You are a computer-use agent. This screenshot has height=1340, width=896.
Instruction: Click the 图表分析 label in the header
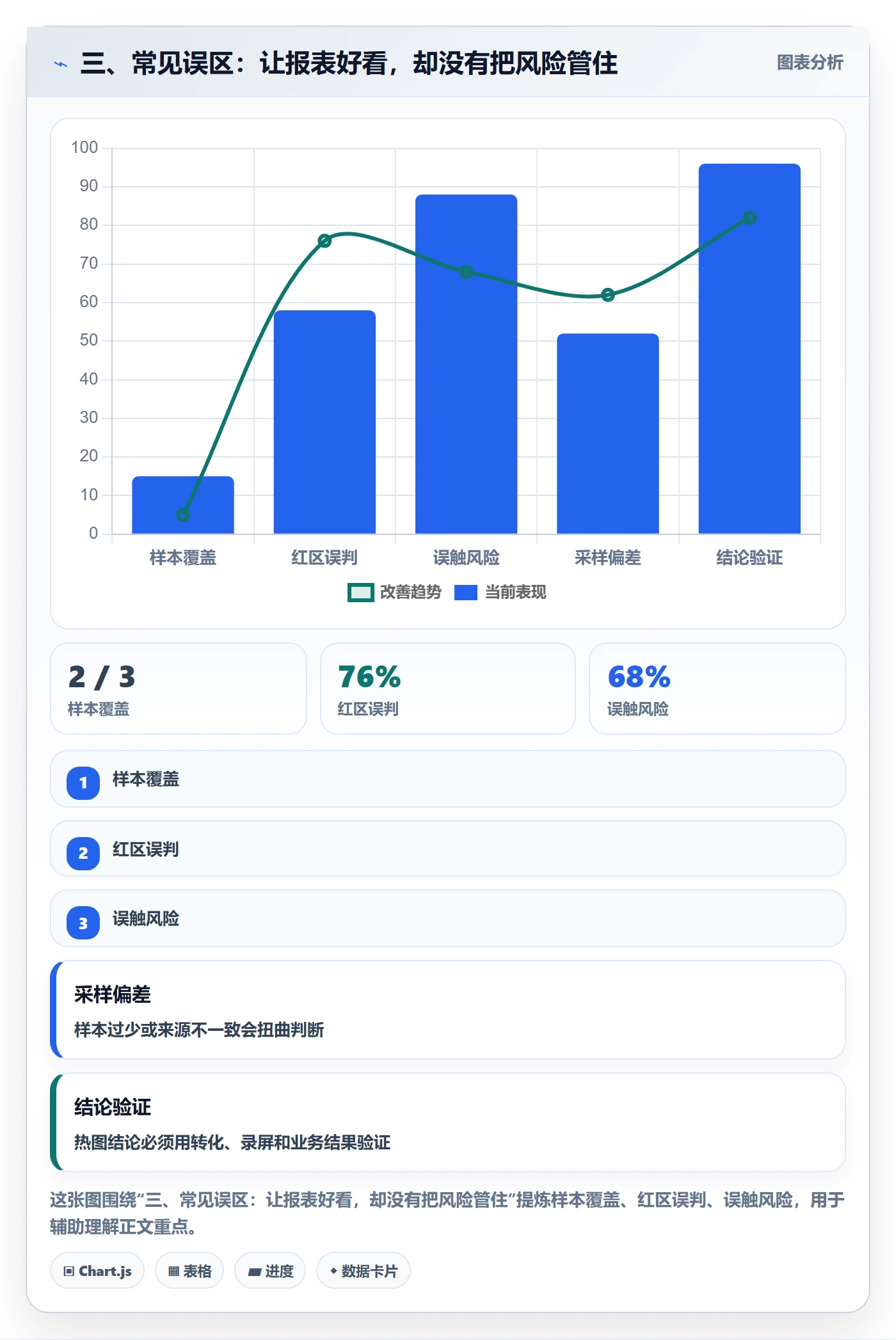click(810, 63)
